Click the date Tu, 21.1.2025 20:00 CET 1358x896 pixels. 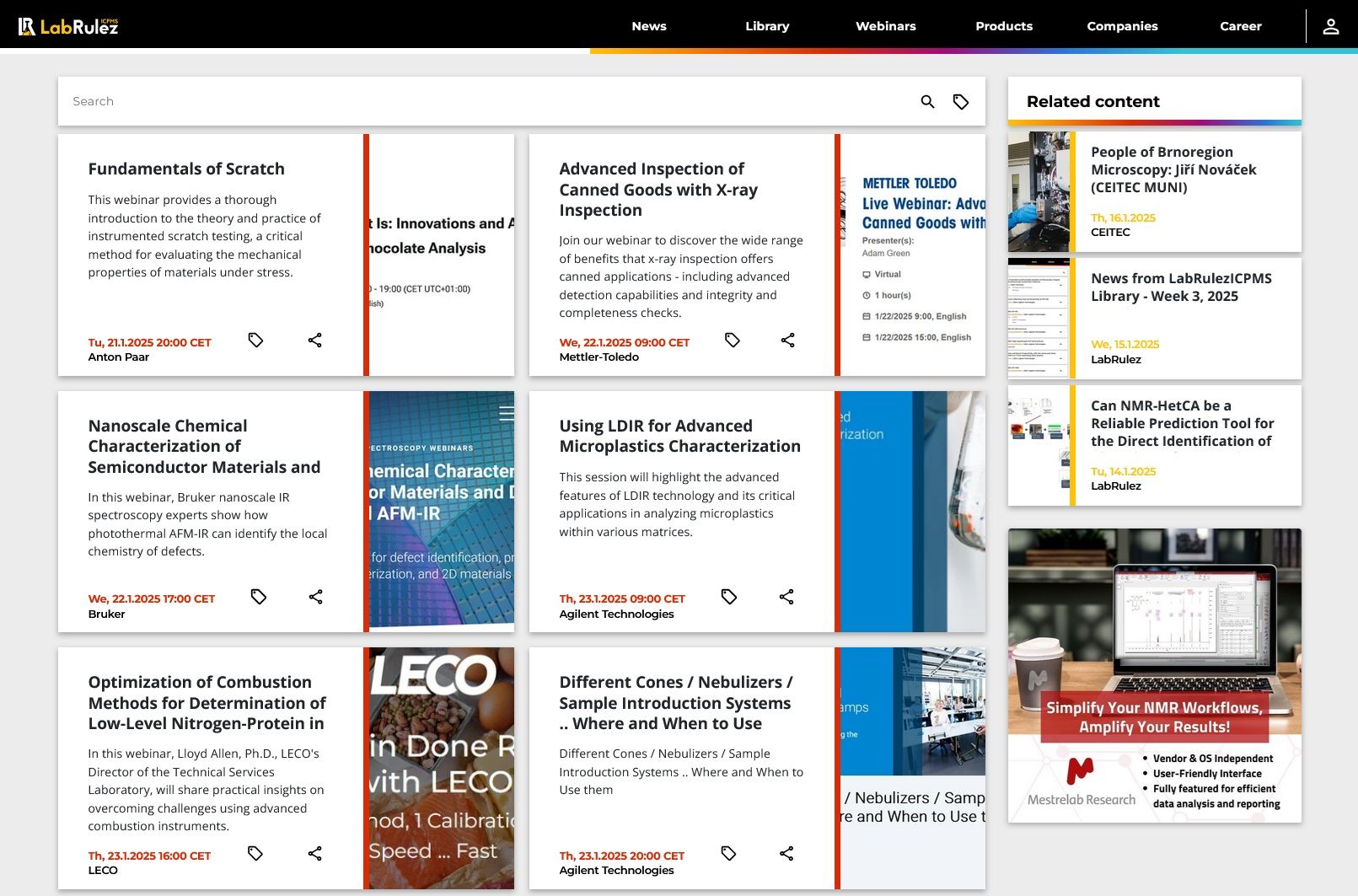[x=150, y=342]
